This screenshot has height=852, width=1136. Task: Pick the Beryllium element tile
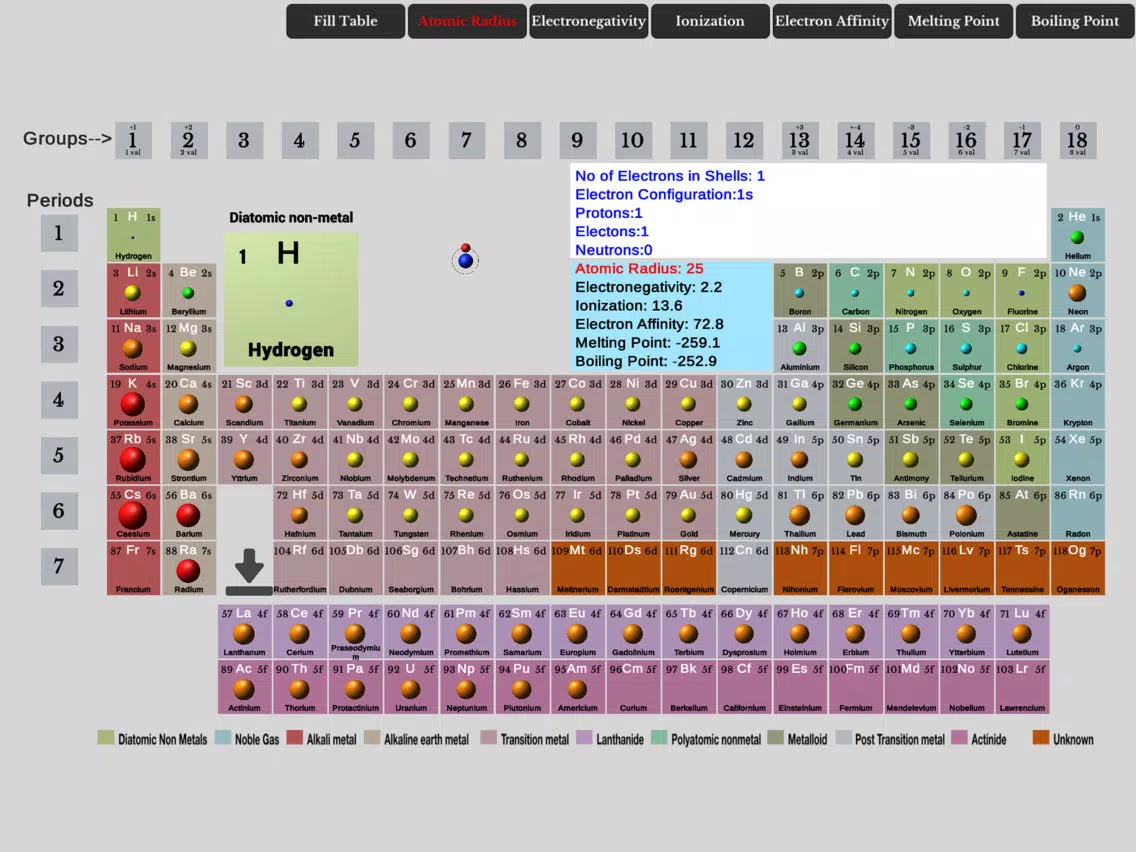[188, 291]
